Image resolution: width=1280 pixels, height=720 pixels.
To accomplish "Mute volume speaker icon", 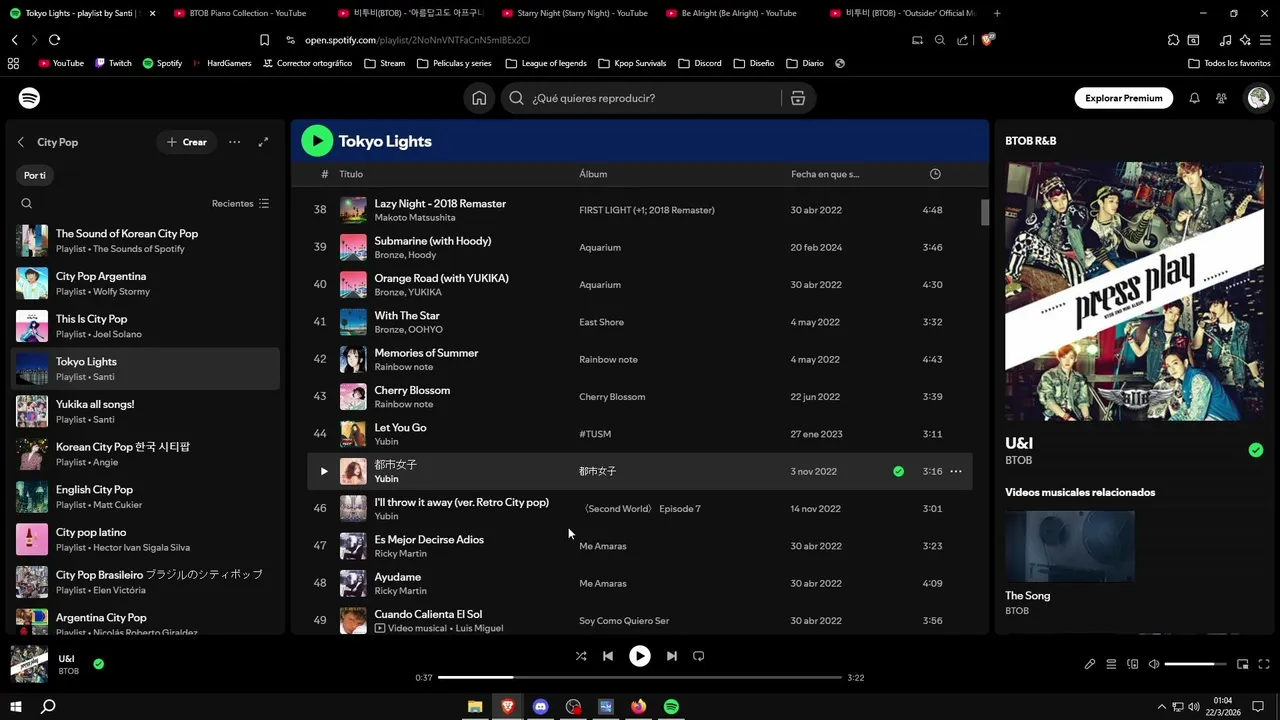I will [1154, 664].
